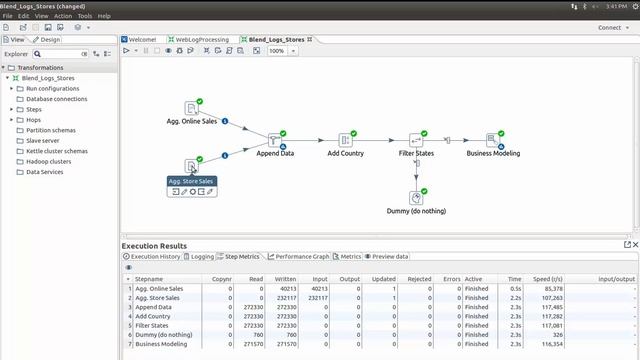Expand the Hops folder

[11, 120]
